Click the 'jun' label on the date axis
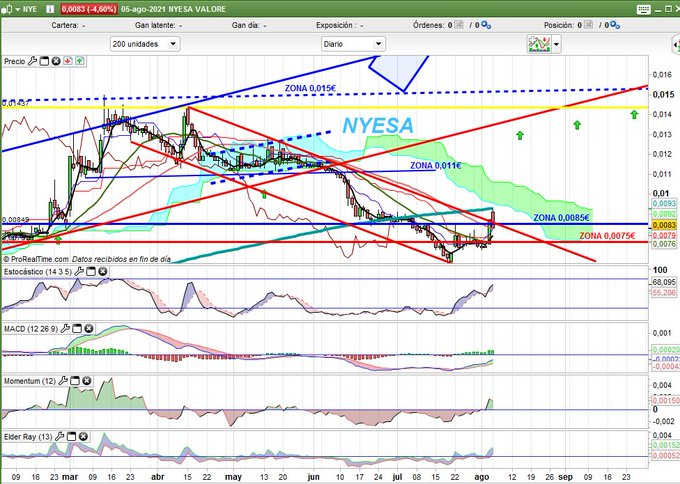The width and height of the screenshot is (680, 484). point(313,477)
